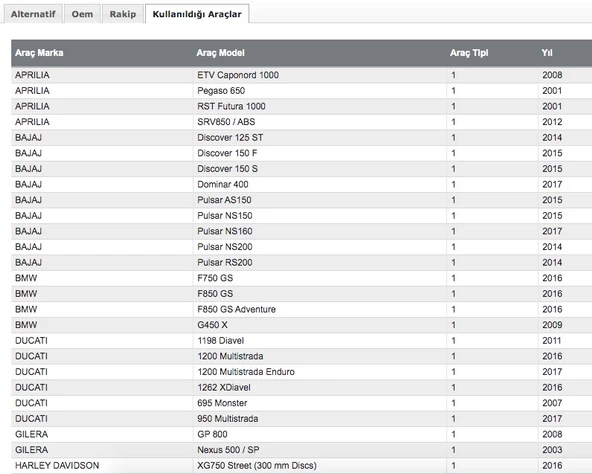Click the Dominar 400 entry

pos(223,185)
